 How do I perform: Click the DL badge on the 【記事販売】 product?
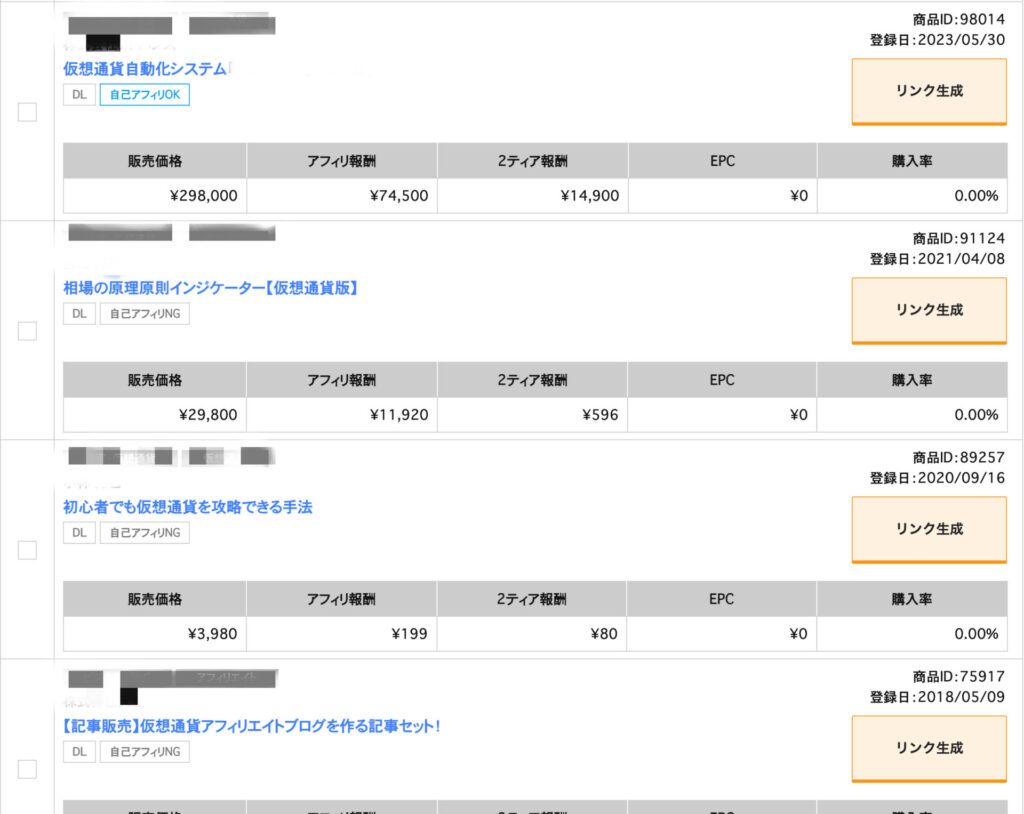pos(78,751)
